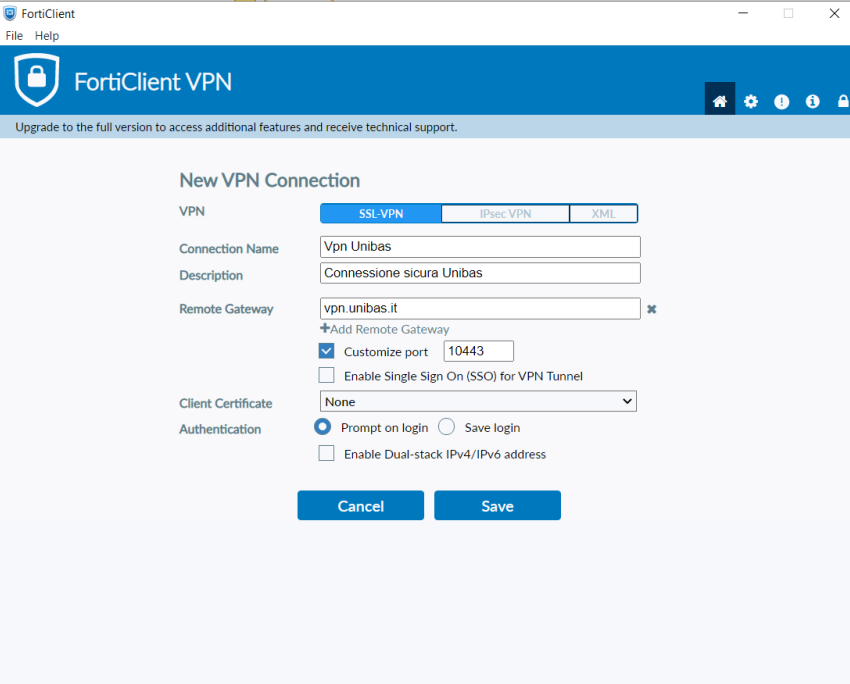Open the File menu
Viewport: 850px width, 684px height.
(14, 36)
